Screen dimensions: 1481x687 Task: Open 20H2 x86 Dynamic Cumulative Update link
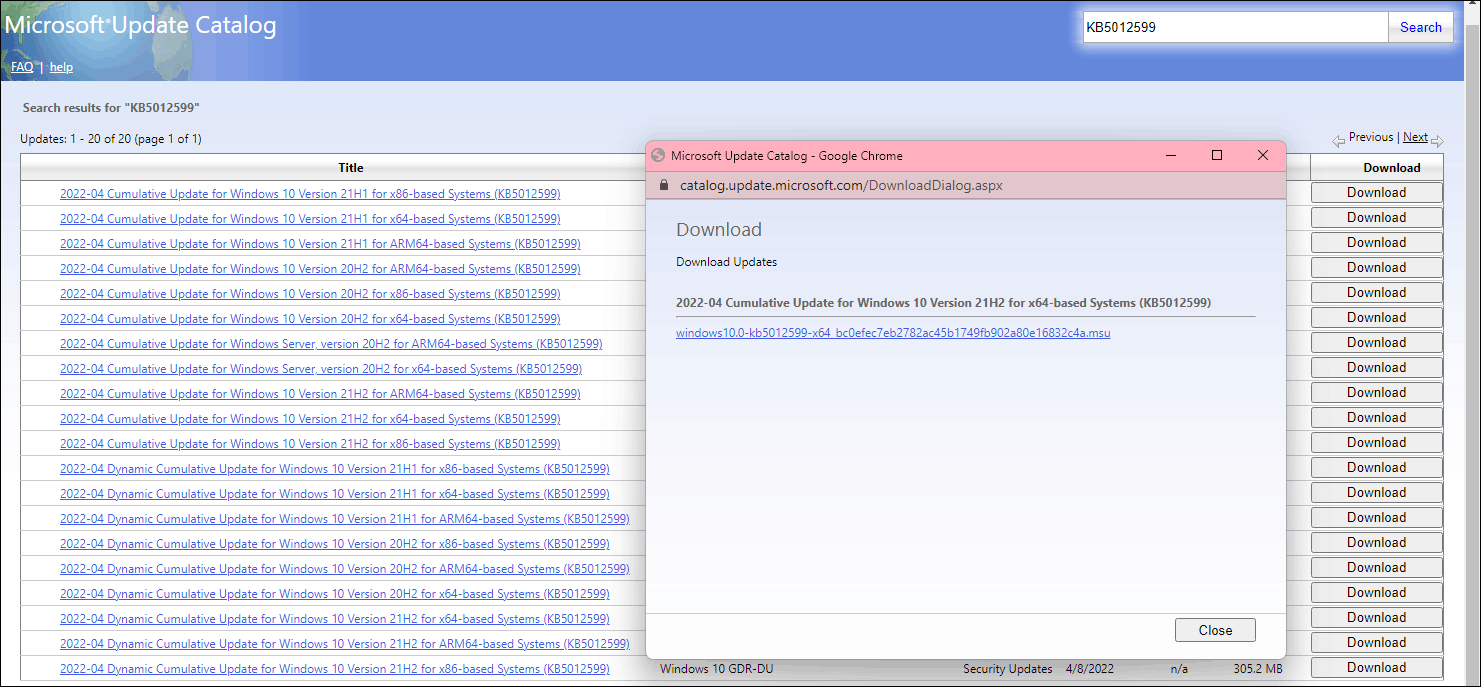point(335,544)
